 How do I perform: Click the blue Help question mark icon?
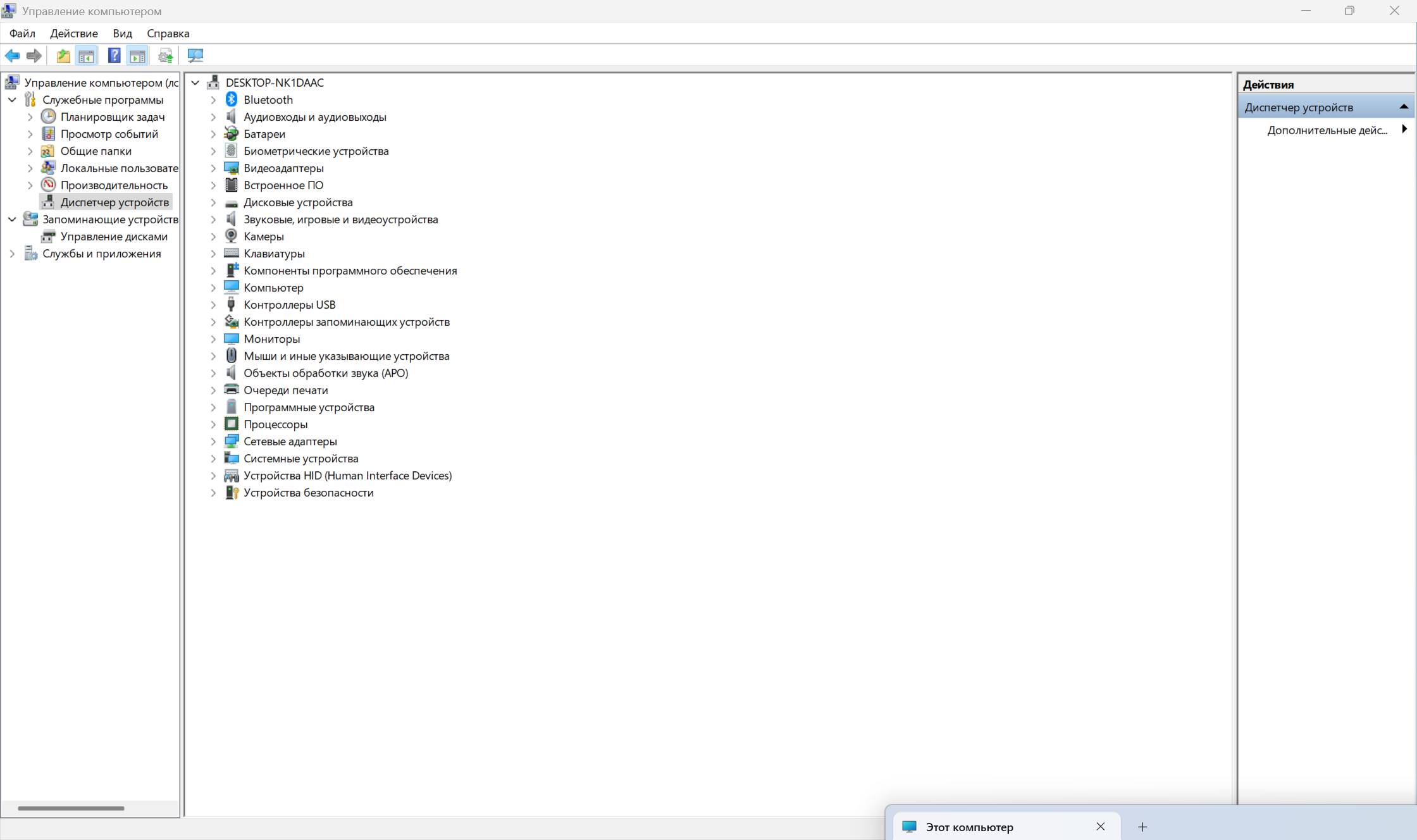114,56
